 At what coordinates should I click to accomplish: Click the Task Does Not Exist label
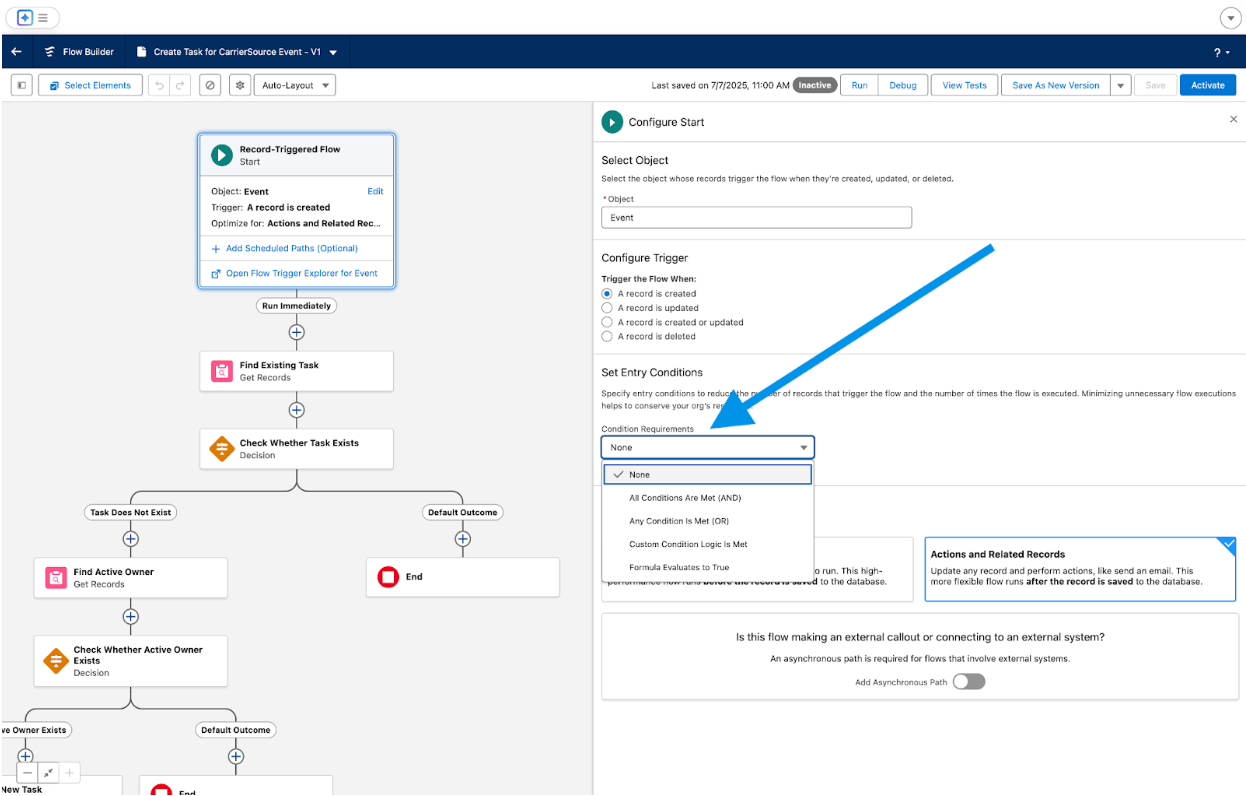[x=130, y=512]
